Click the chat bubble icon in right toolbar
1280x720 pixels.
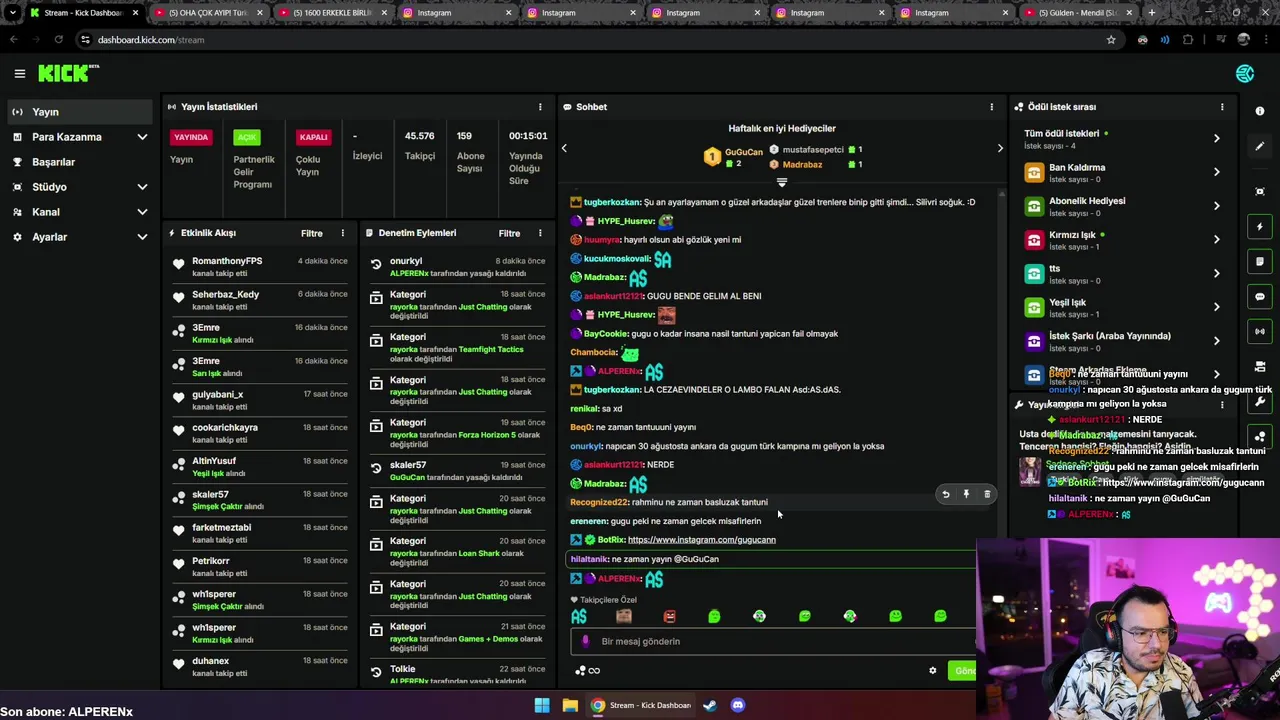click(x=1260, y=297)
